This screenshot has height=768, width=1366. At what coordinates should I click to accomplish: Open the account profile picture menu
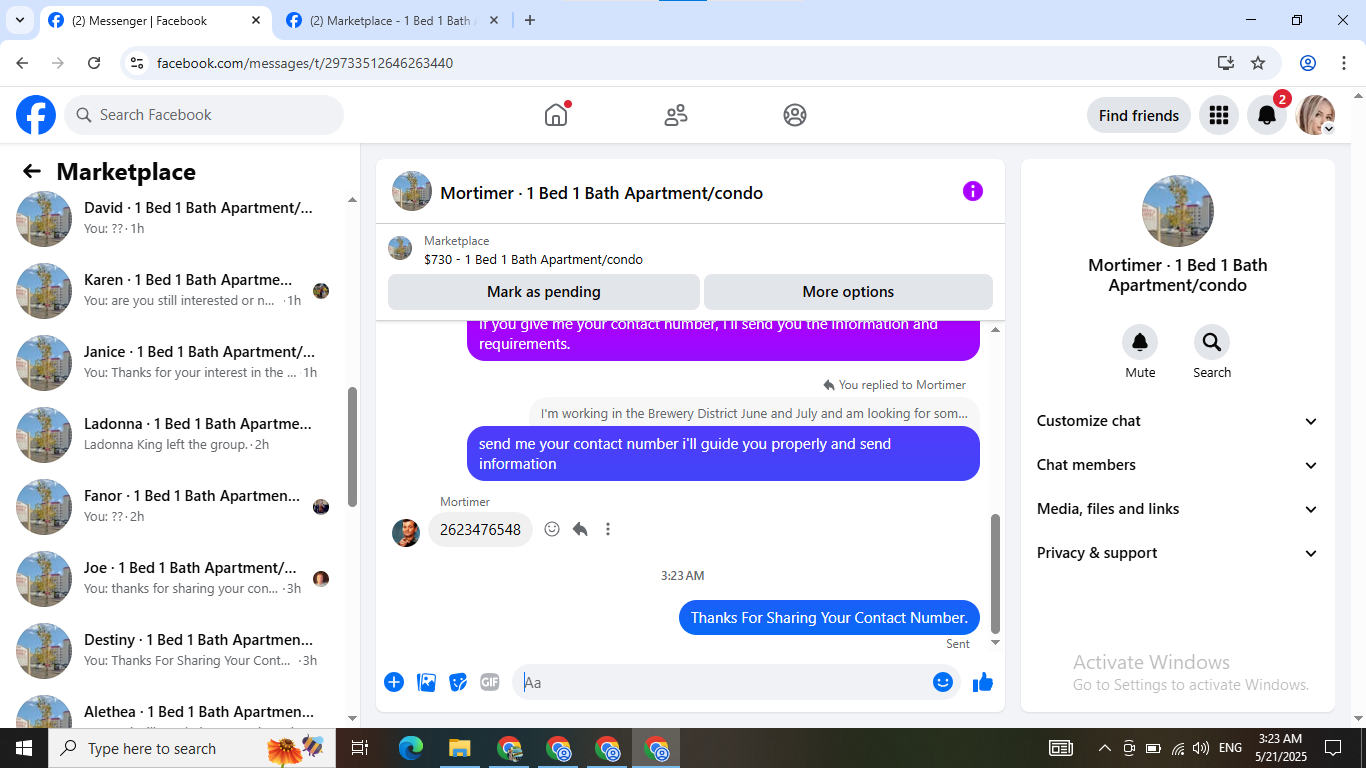tap(1315, 115)
